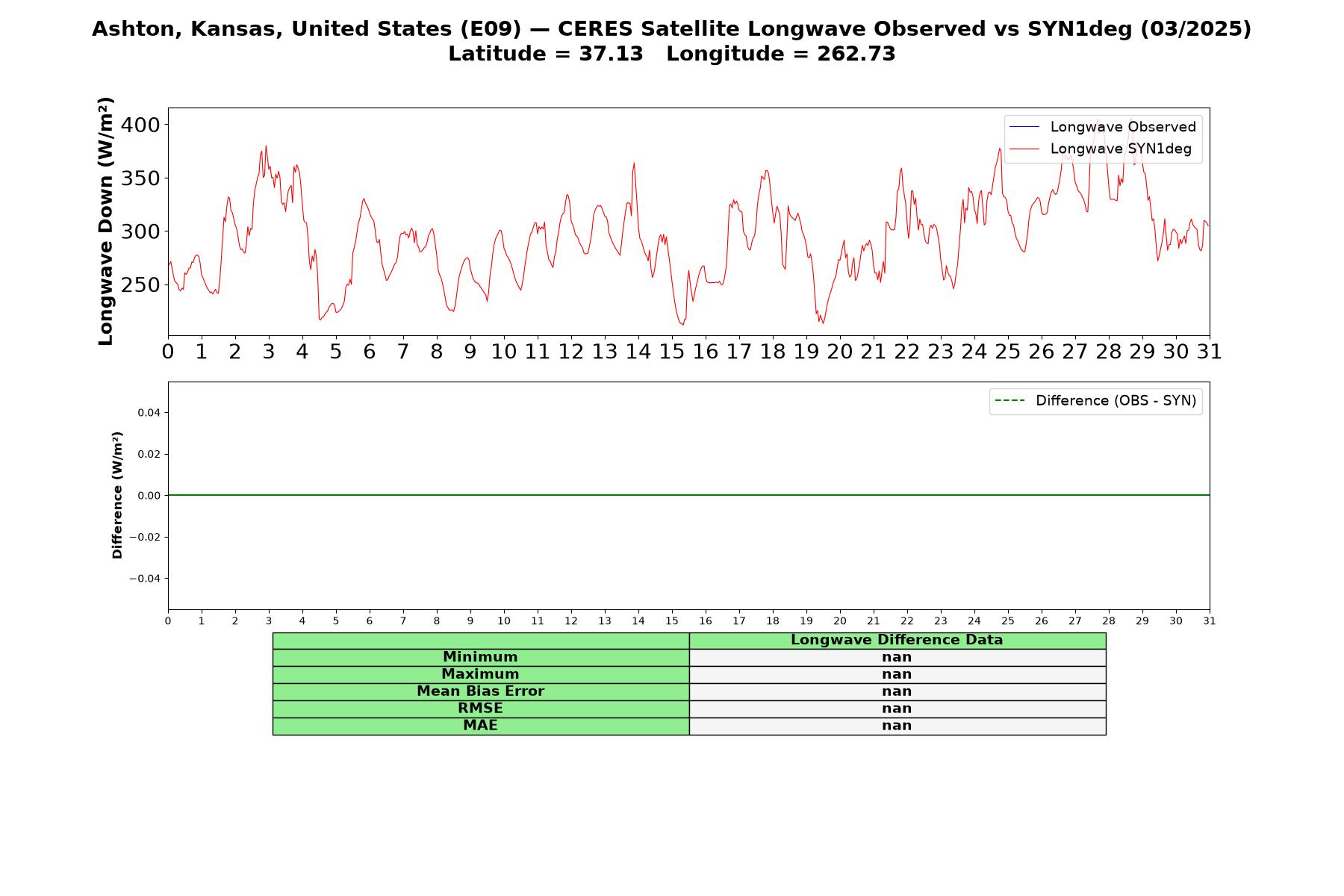Click the 0.04 tick on difference y-axis
1344x896 pixels.
149,412
